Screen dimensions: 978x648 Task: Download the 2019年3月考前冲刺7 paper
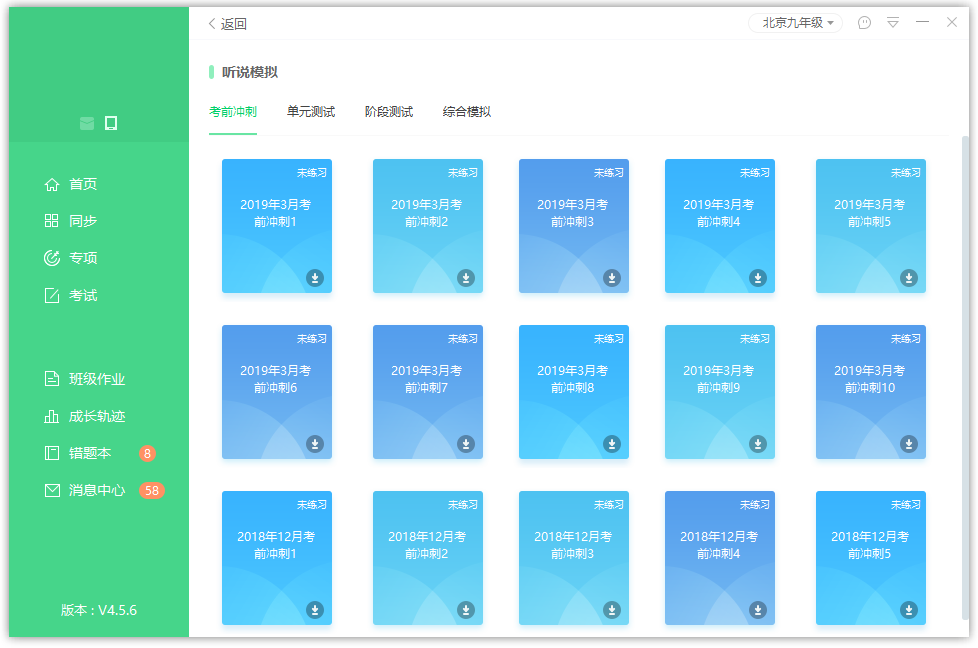(466, 443)
